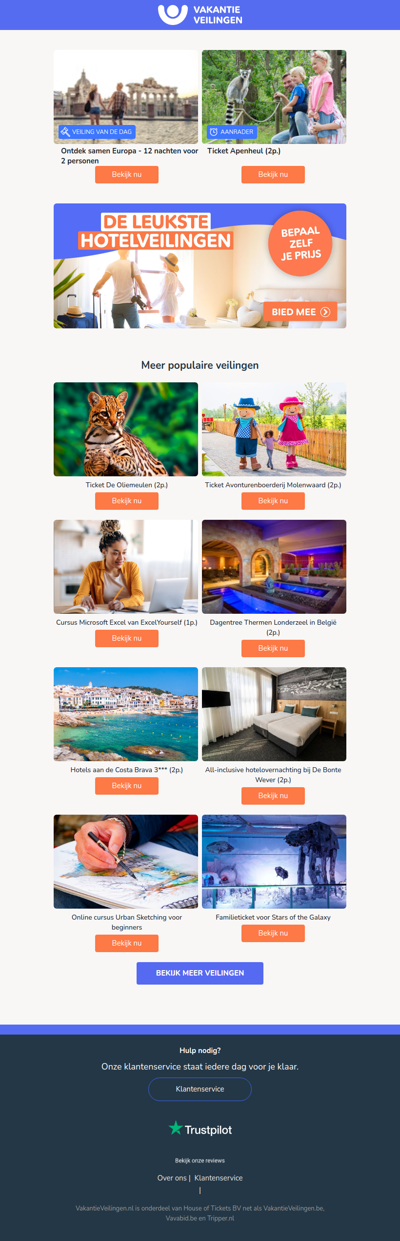This screenshot has height=1241, width=400.
Task: Open the Stars of the Galaxy image
Action: tap(274, 861)
